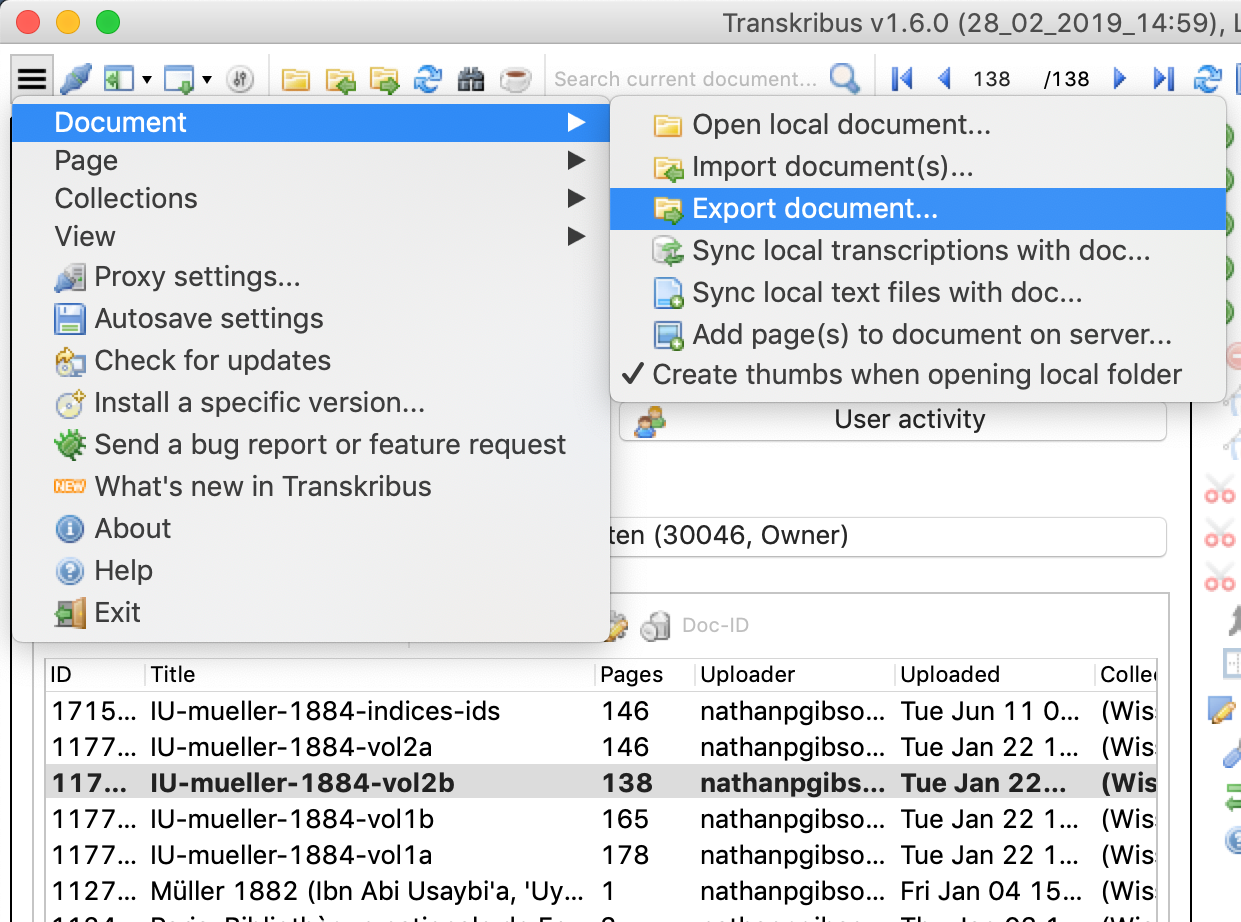Expand the Collections submenu
The height and width of the screenshot is (922, 1241).
[x=125, y=198]
